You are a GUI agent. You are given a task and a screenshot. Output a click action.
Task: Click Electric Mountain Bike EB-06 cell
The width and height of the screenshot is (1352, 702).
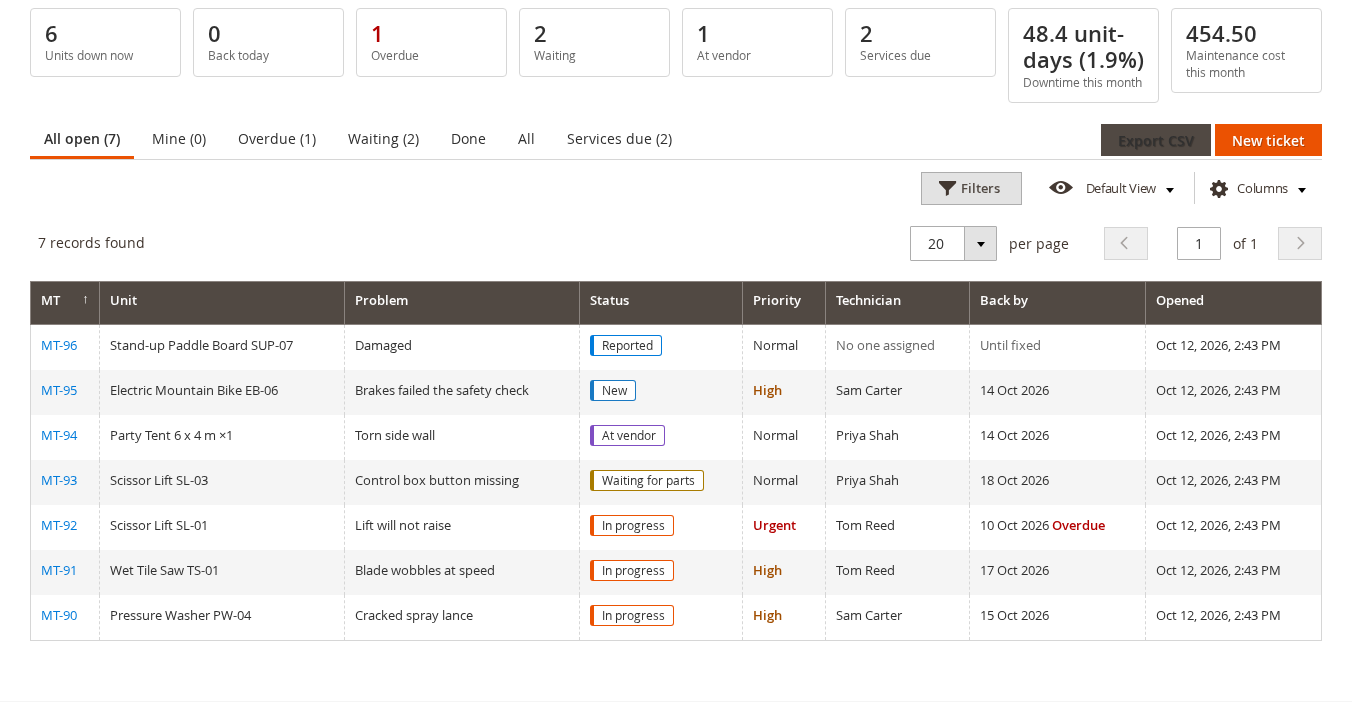pos(222,390)
